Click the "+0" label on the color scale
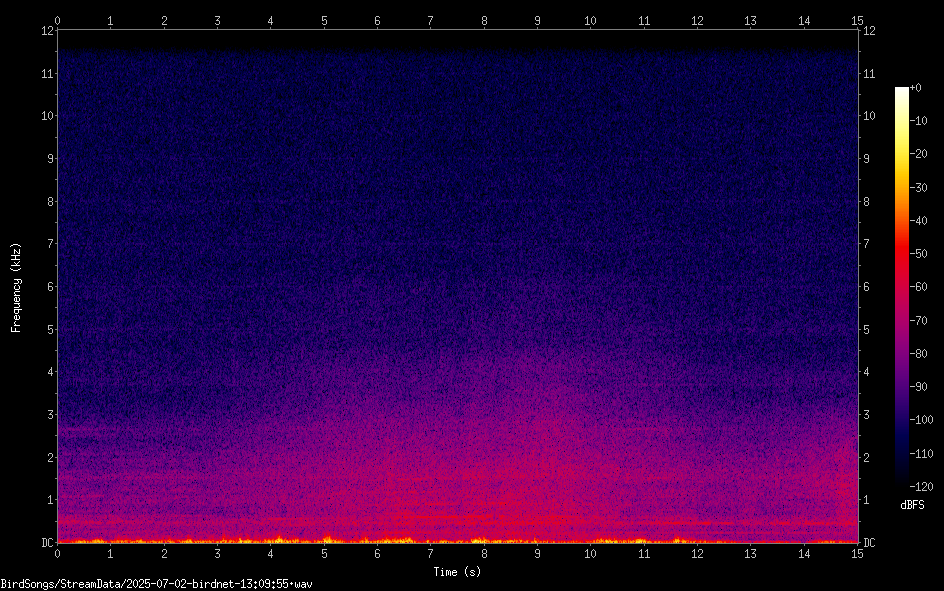The image size is (944, 591). pyautogui.click(x=915, y=88)
